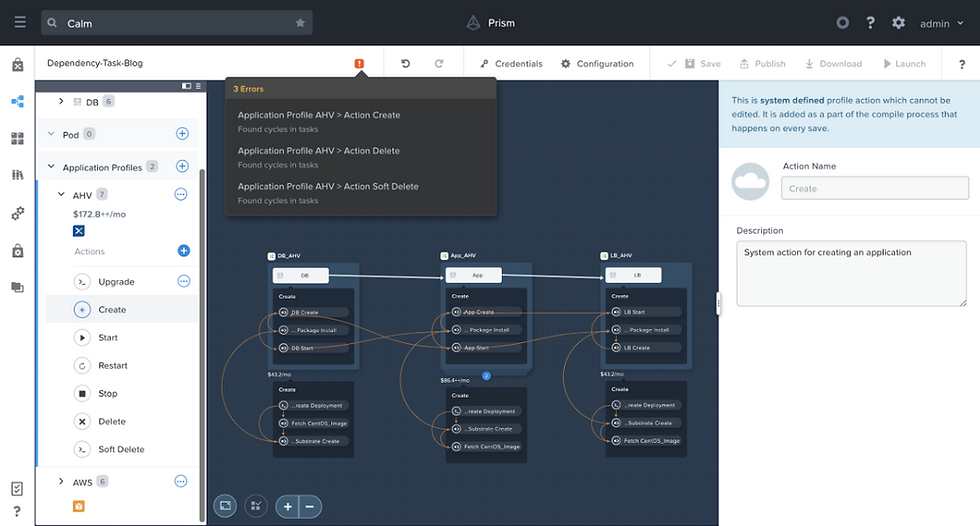Click the red error indicator icon
Image resolution: width=980 pixels, height=526 pixels.
pyautogui.click(x=359, y=64)
